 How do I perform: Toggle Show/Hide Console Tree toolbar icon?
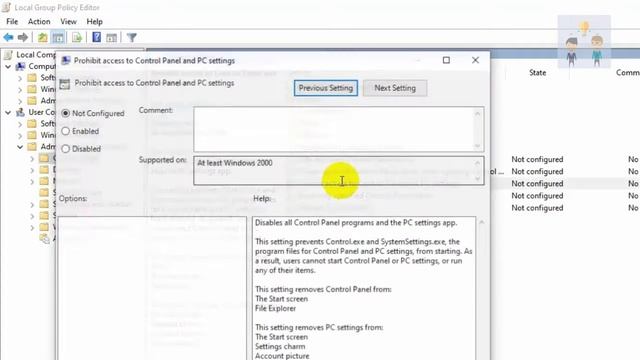[58, 38]
